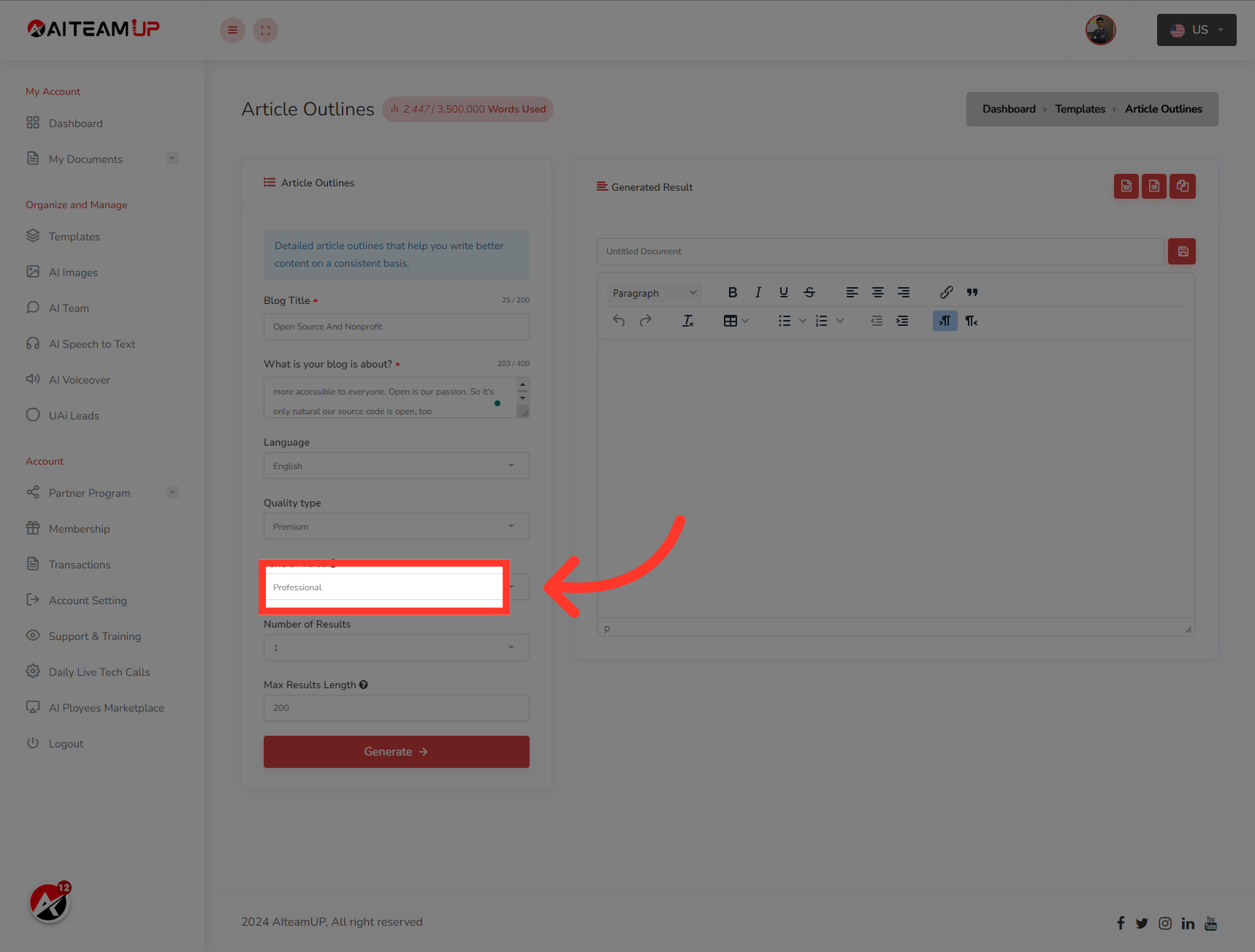The width and height of the screenshot is (1255, 952).
Task: Open Twitter link in footer
Action: click(1142, 924)
